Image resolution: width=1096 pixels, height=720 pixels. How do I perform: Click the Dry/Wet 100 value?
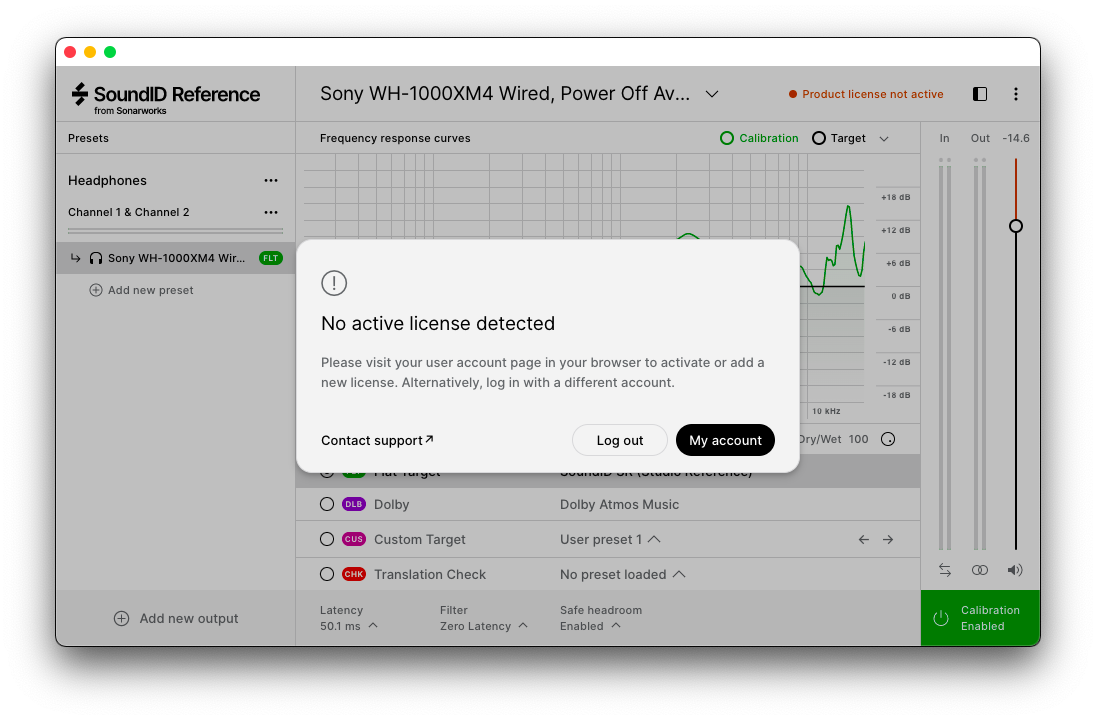click(x=858, y=439)
